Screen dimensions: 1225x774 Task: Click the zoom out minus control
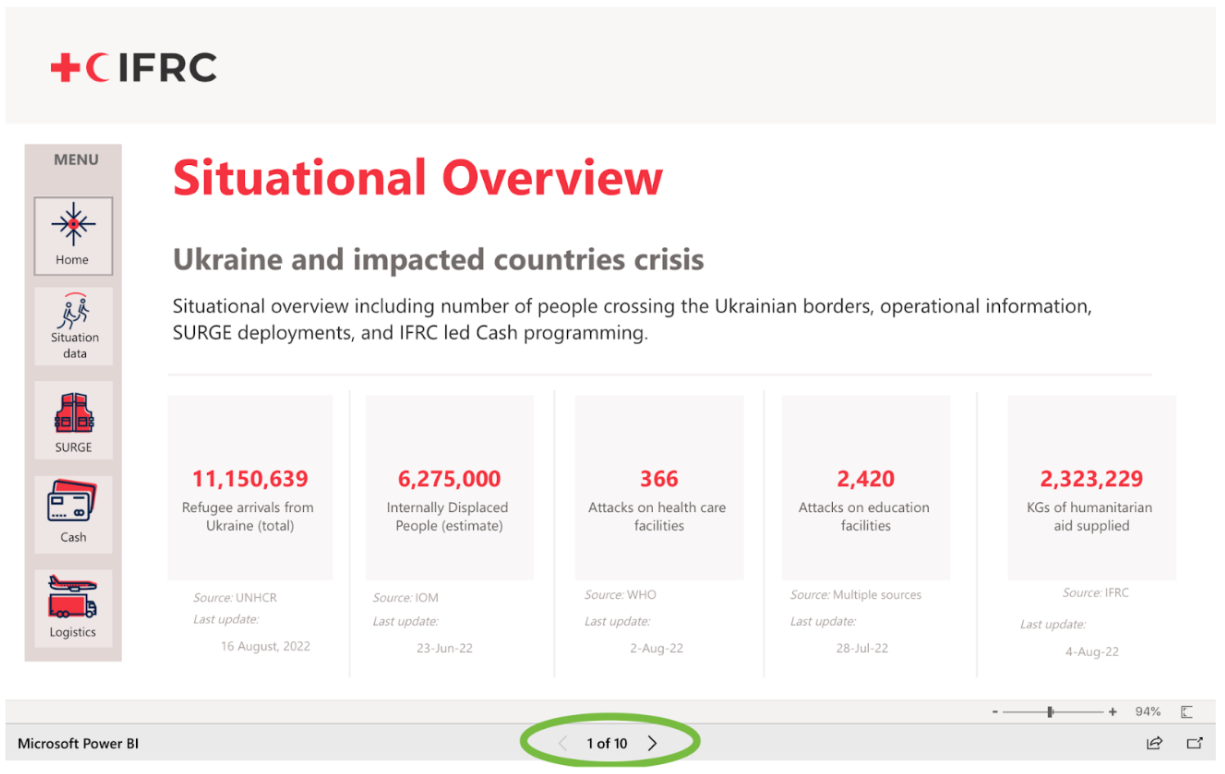pyautogui.click(x=994, y=711)
